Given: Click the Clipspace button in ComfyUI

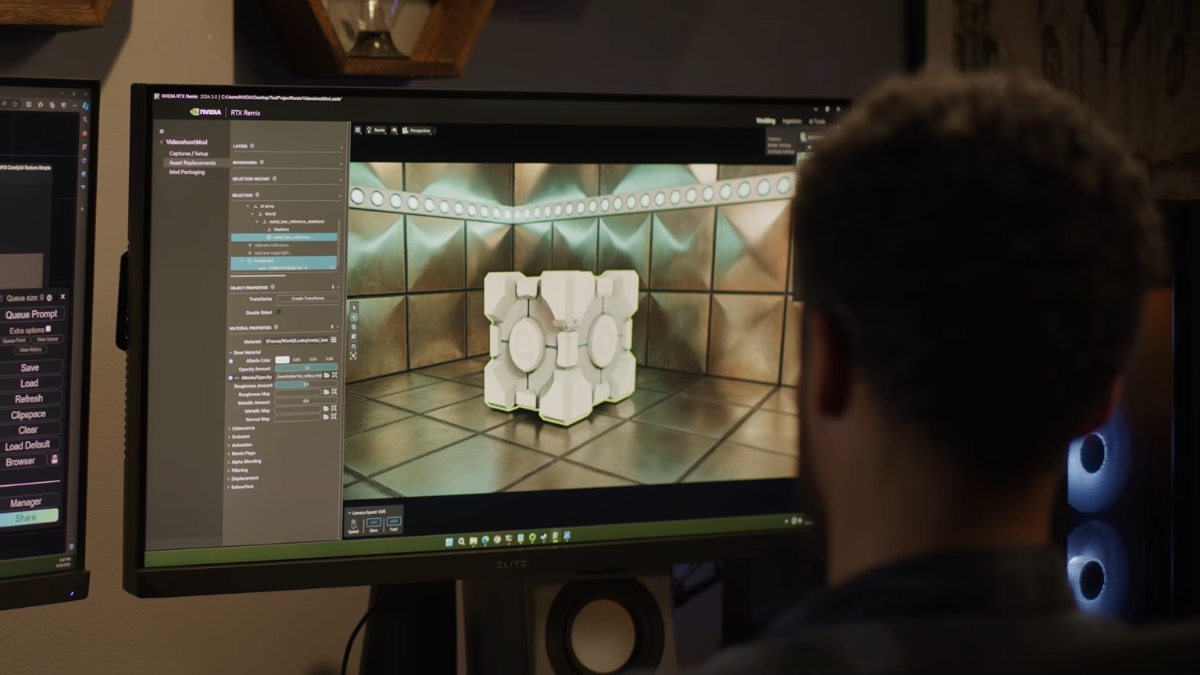Looking at the screenshot, I should (x=28, y=414).
